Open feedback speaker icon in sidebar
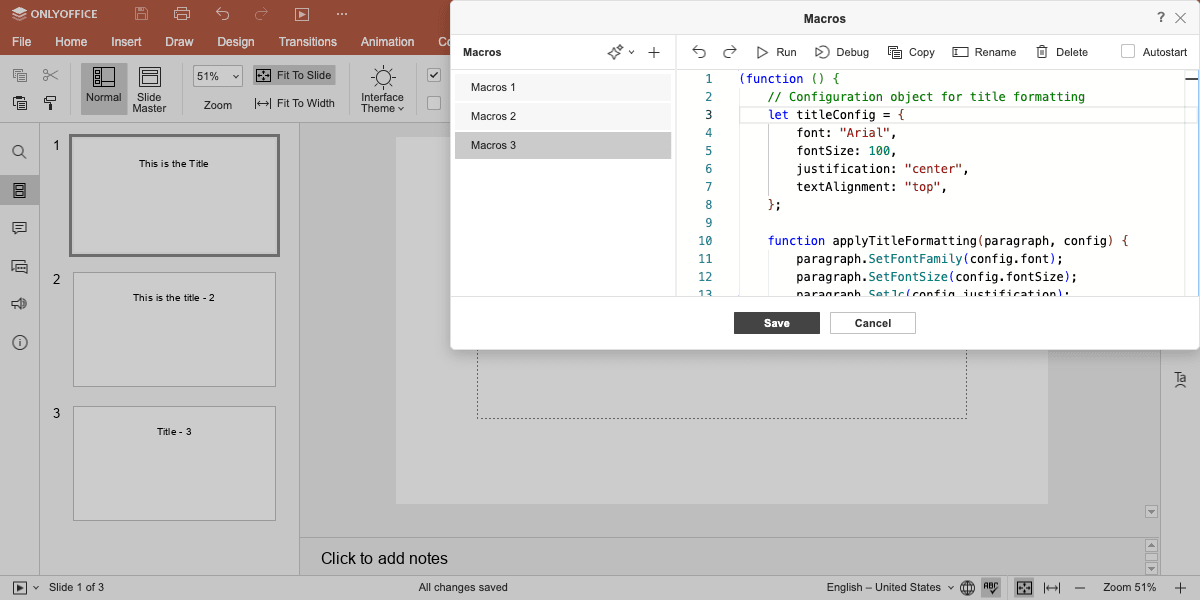This screenshot has height=600, width=1200. [x=19, y=304]
